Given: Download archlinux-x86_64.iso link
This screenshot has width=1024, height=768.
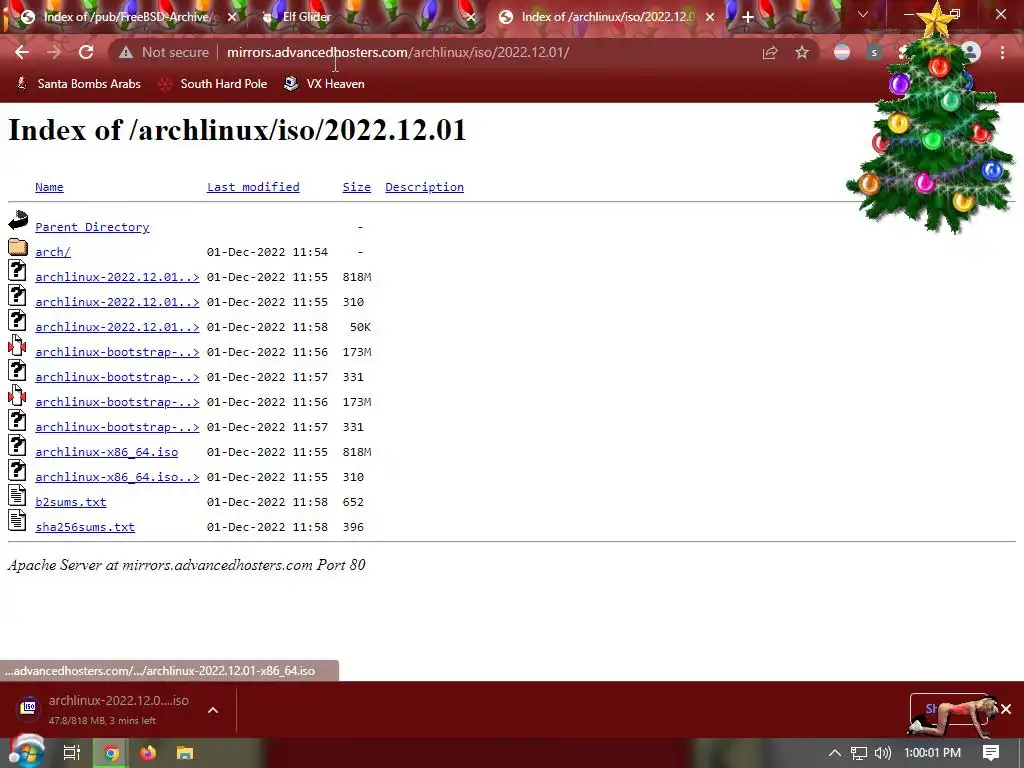Looking at the screenshot, I should pos(106,452).
